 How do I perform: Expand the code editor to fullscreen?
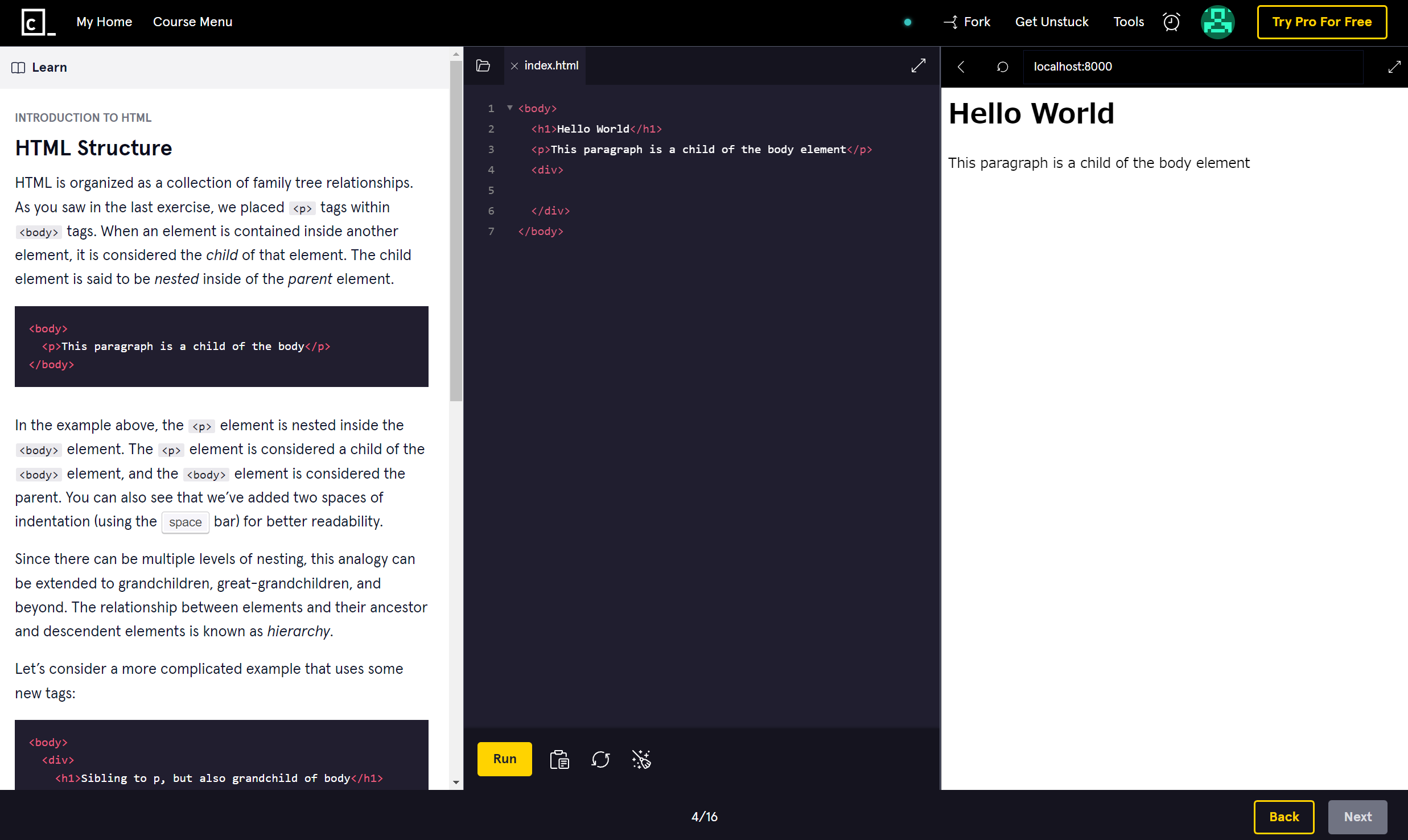click(x=918, y=66)
